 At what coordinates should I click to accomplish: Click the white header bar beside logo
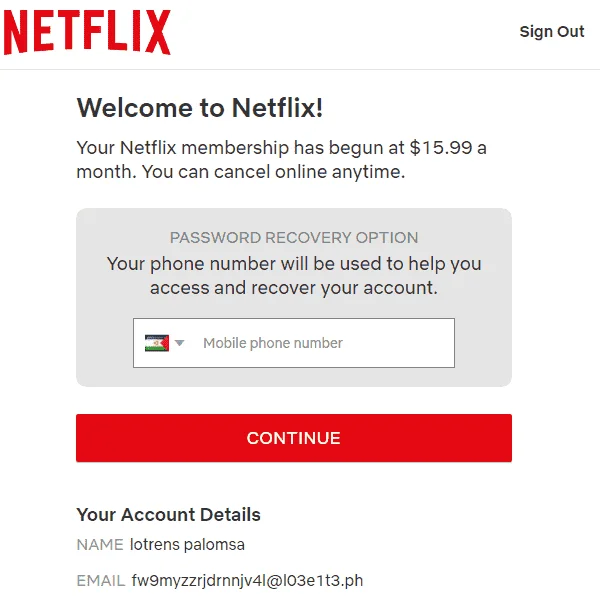point(345,34)
